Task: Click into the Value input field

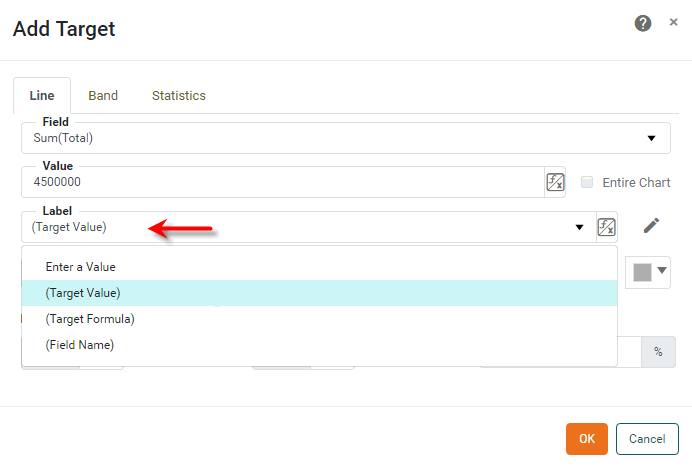Action: point(280,183)
